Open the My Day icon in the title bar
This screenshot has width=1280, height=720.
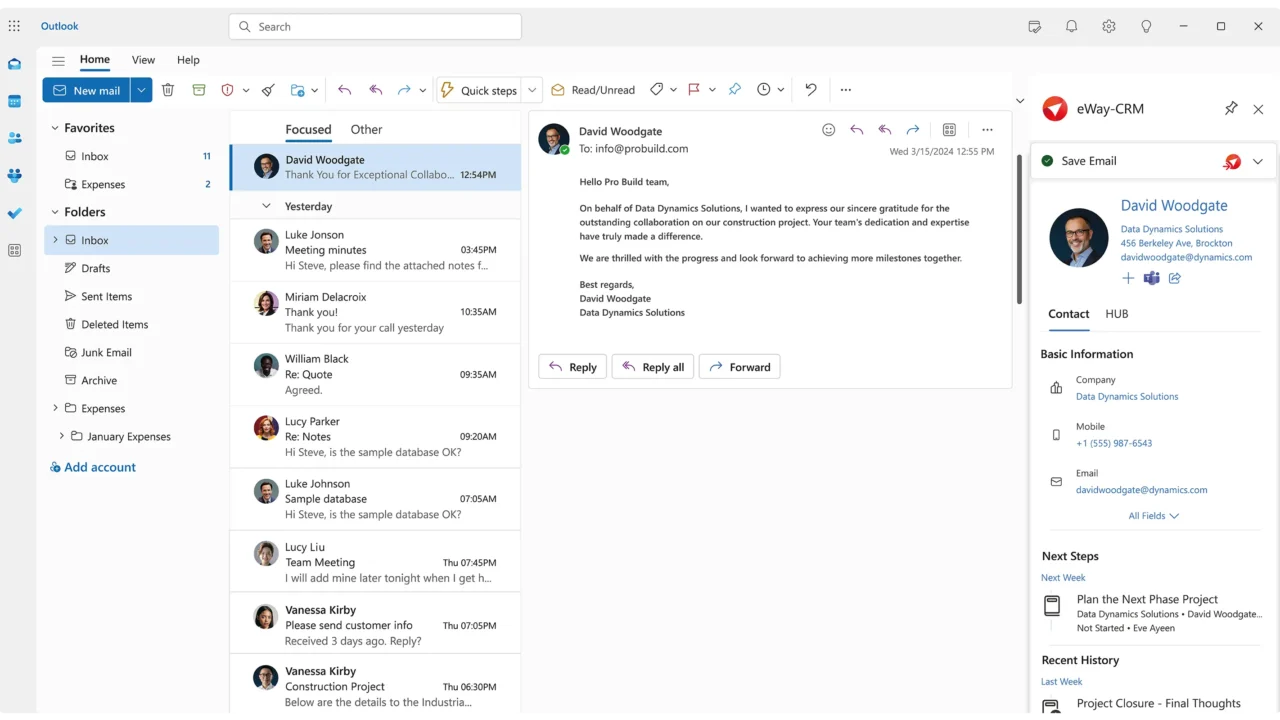1034,27
